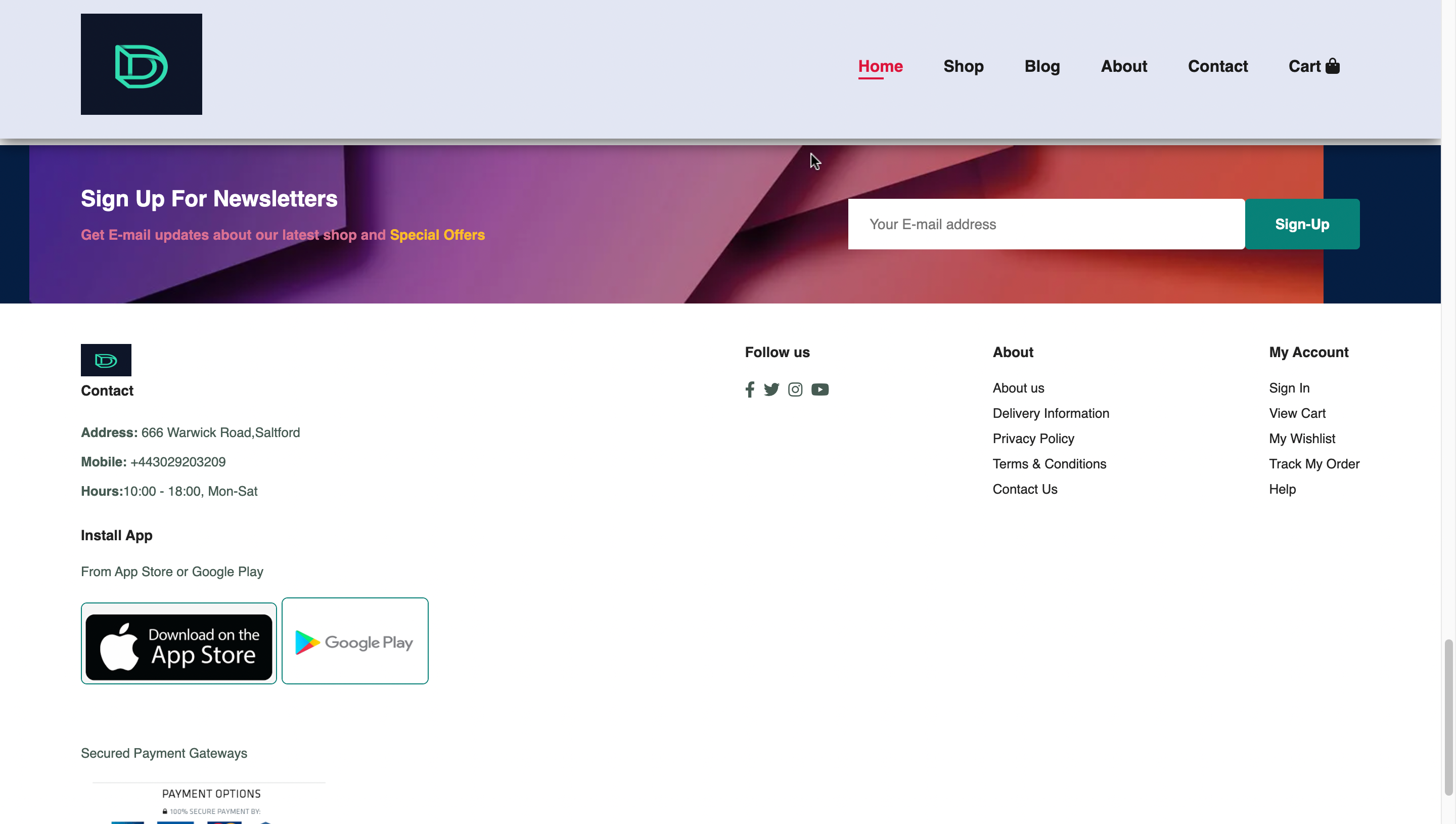Select Sign In under My Account

click(1289, 387)
